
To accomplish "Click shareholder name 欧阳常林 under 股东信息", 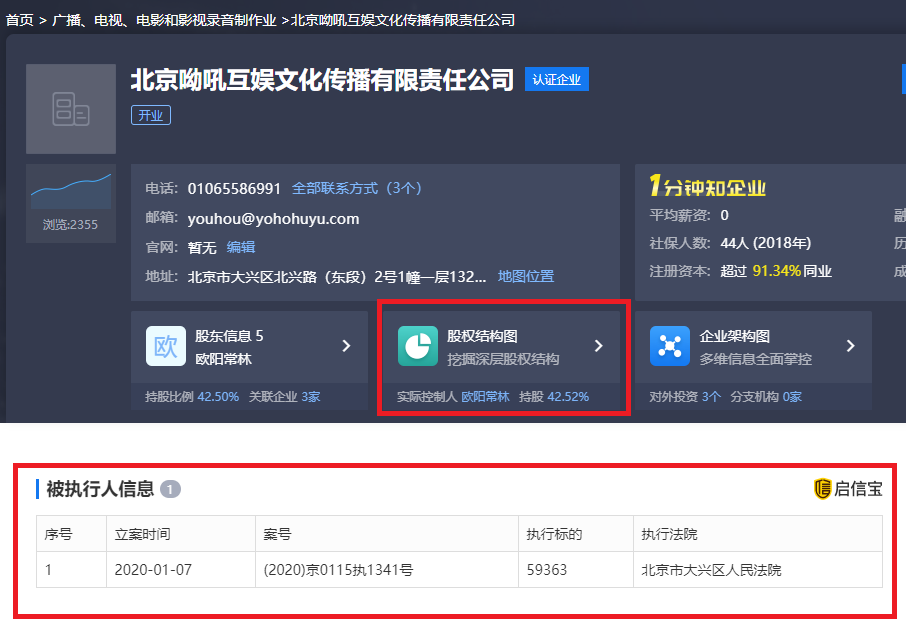I will point(223,359).
